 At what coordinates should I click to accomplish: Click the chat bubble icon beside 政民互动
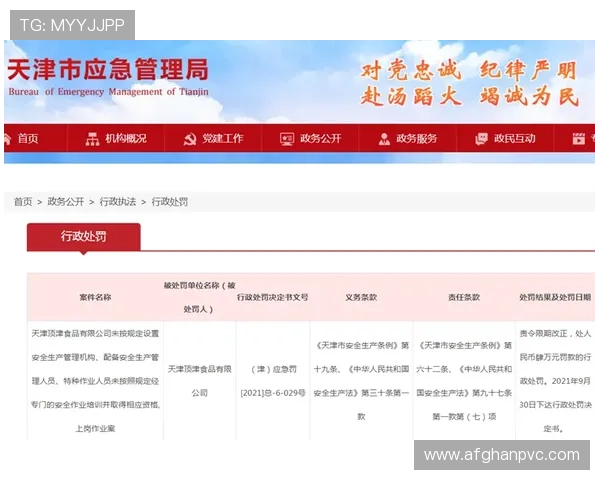tap(481, 139)
